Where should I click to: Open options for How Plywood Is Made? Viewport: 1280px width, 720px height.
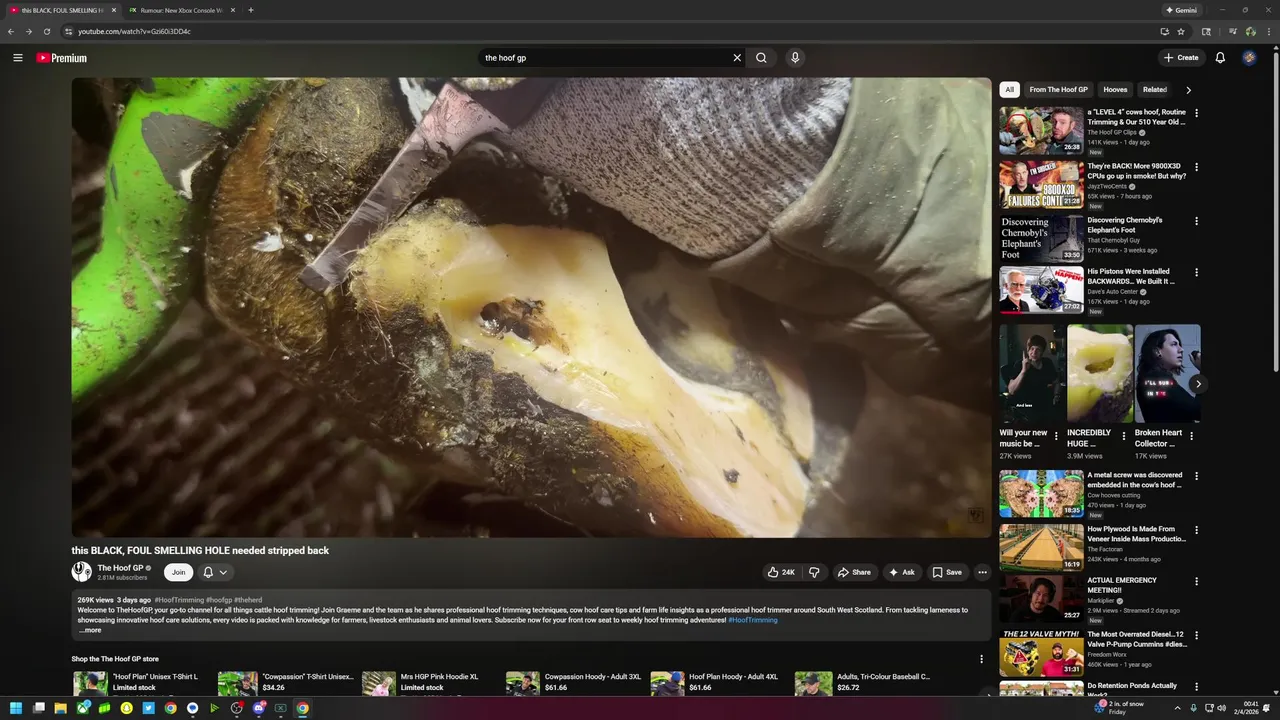pos(1196,530)
